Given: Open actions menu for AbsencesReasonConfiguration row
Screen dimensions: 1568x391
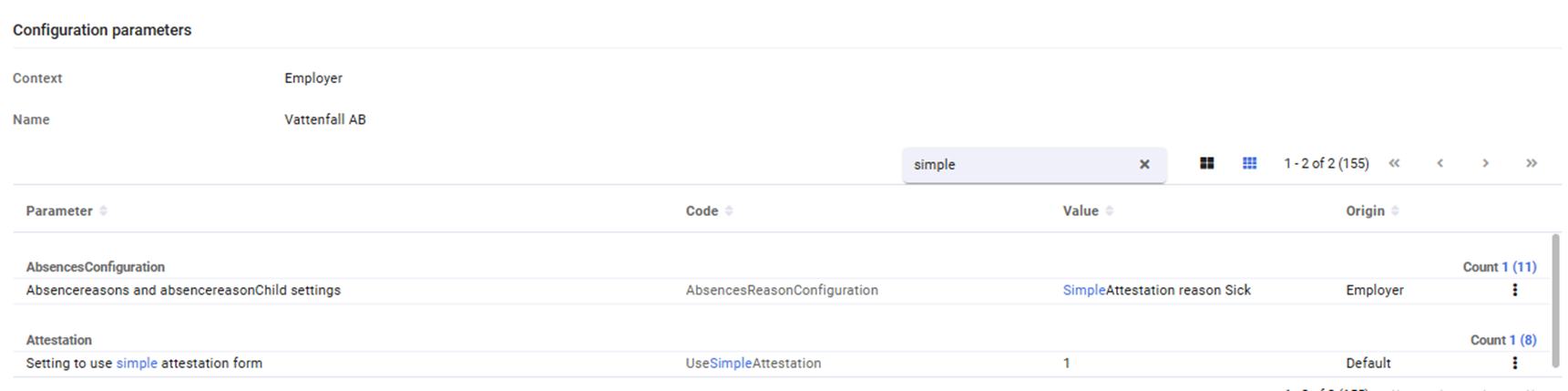Looking at the screenshot, I should click(x=1514, y=290).
